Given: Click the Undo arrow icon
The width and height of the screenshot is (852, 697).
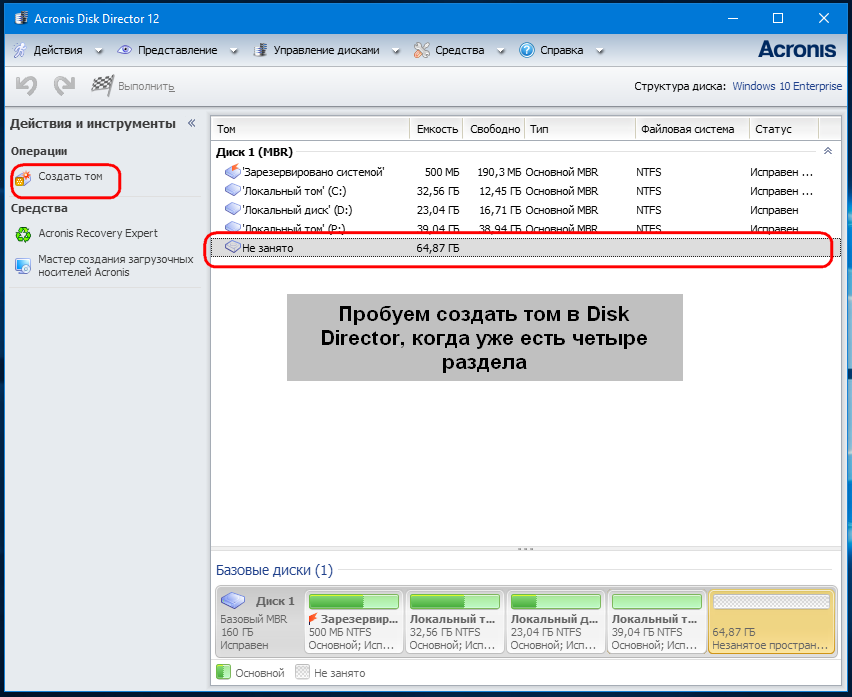Looking at the screenshot, I should pos(26,86).
